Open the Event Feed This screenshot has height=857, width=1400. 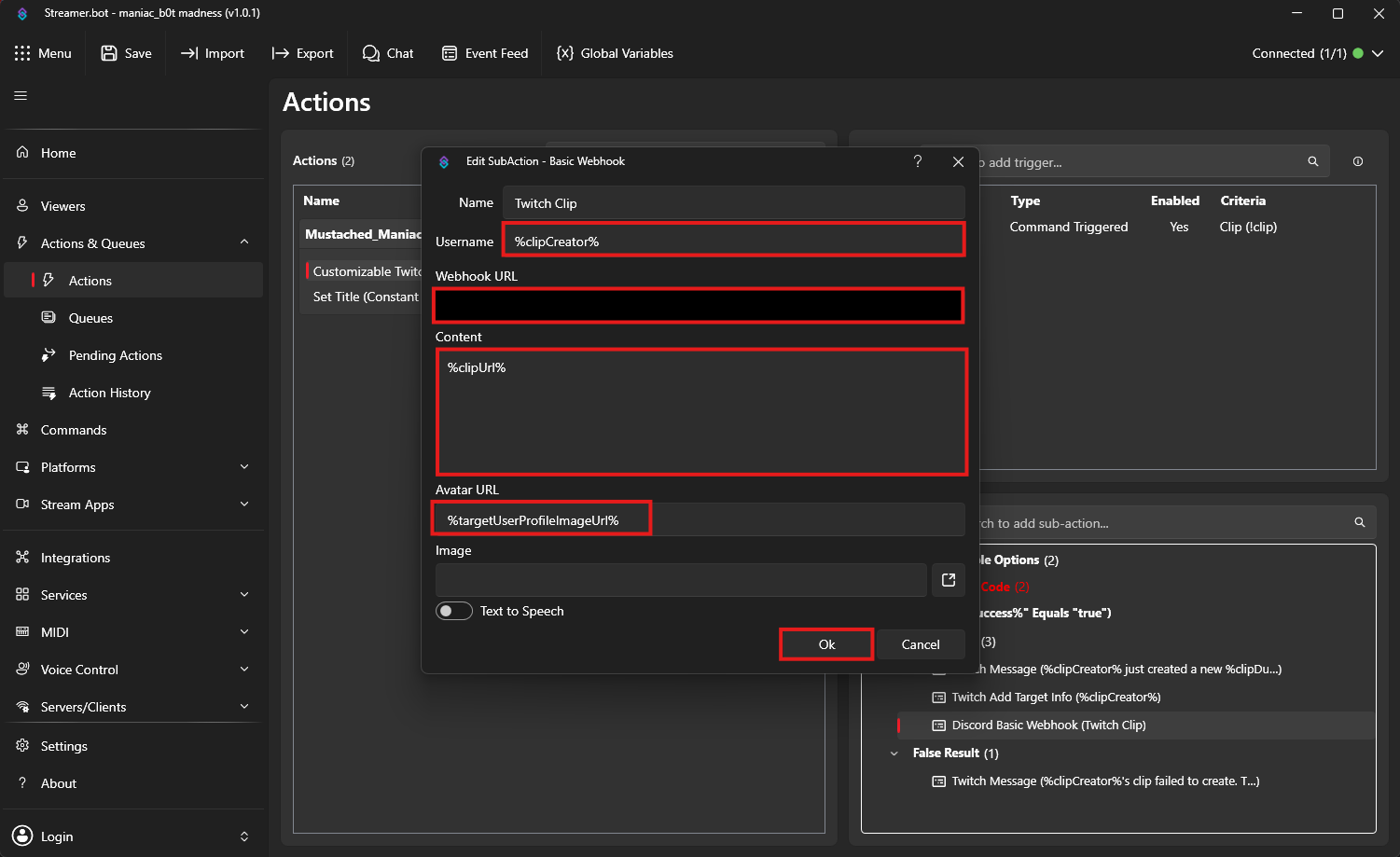coord(448,53)
